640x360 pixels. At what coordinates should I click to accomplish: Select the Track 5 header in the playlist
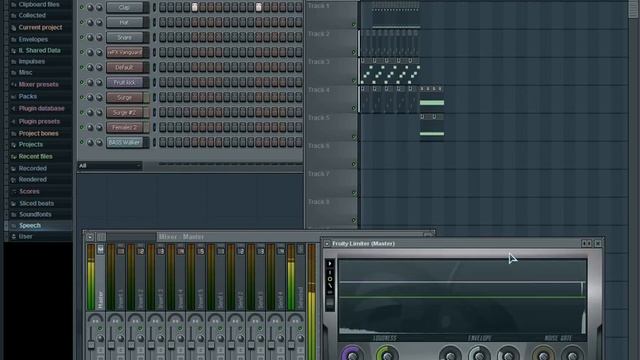click(331, 127)
